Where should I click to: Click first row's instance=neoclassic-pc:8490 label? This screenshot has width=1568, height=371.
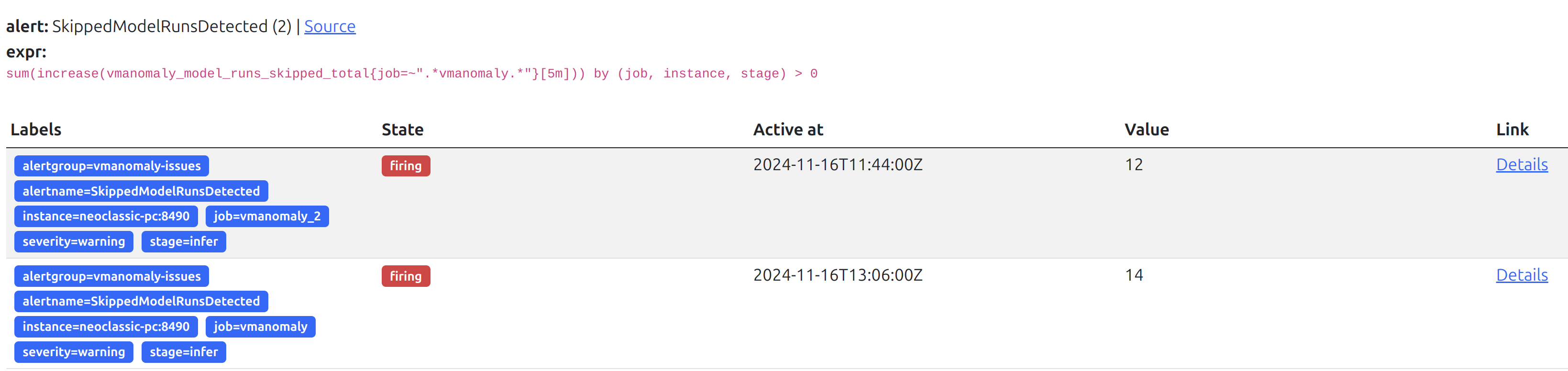coord(106,217)
